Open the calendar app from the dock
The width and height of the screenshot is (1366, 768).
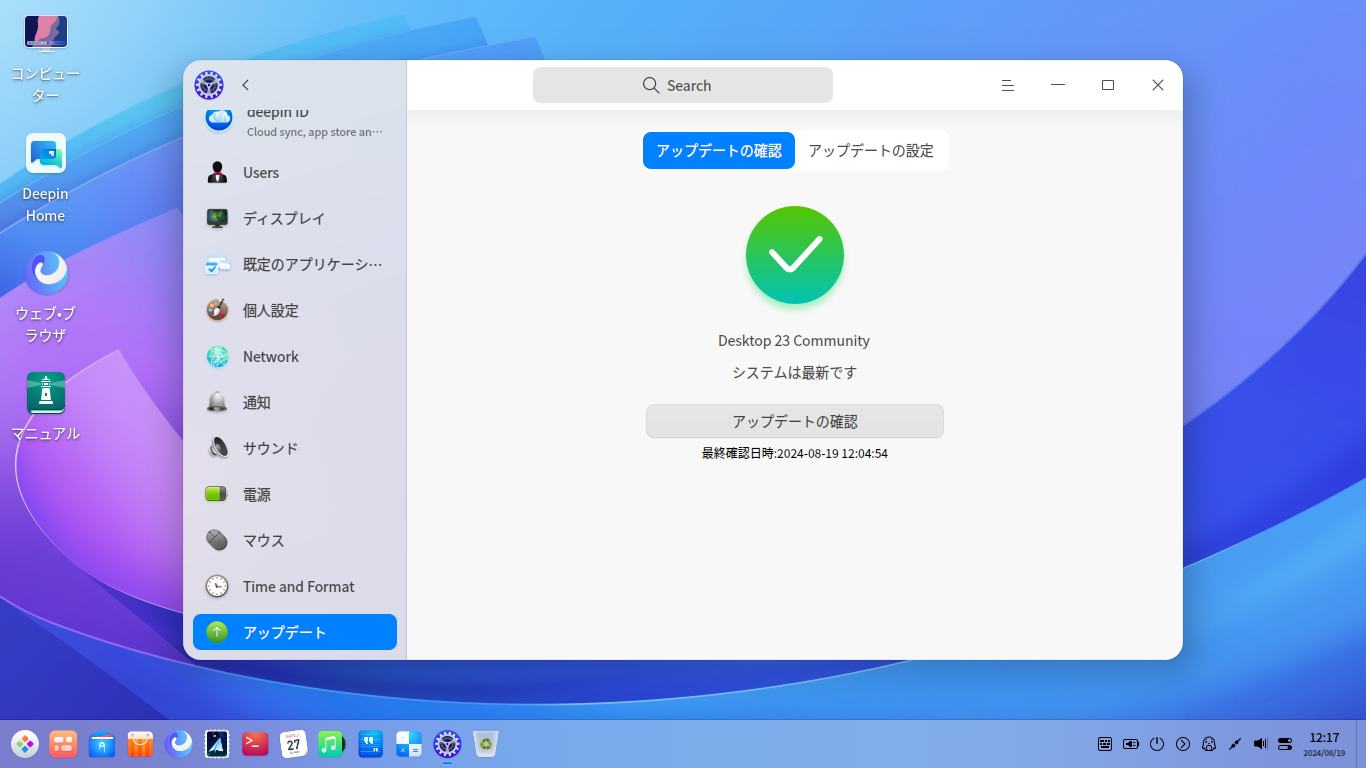click(293, 744)
